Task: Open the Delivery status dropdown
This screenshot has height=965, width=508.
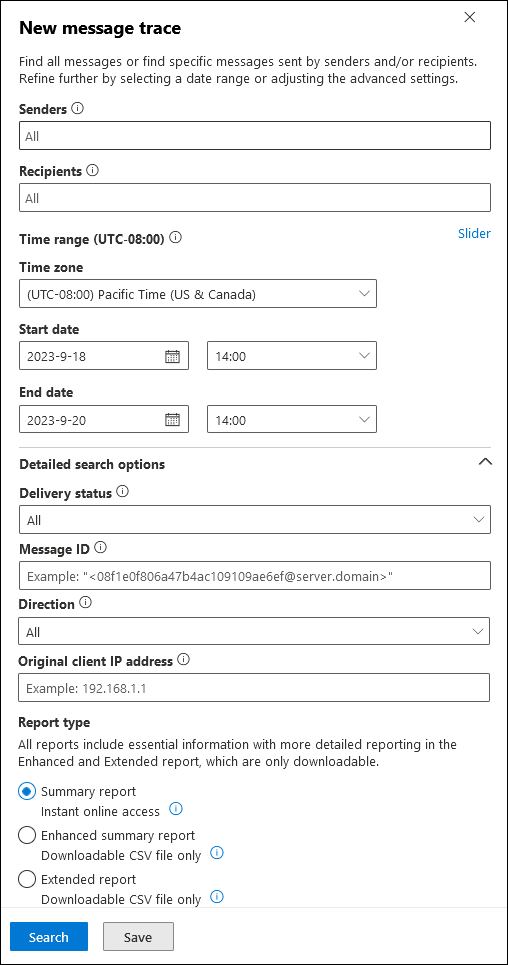Action: click(255, 519)
